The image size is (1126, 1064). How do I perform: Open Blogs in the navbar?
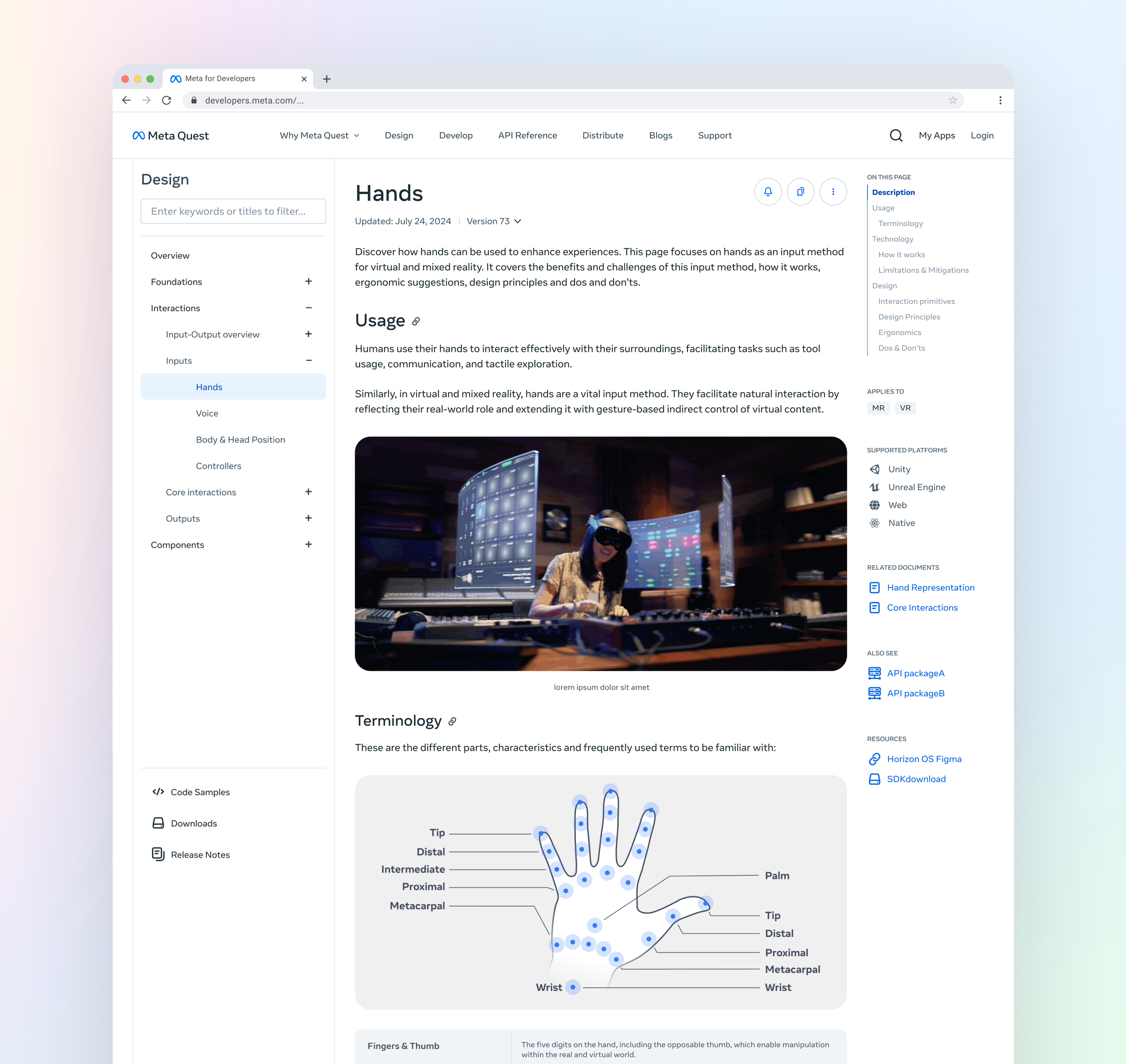661,136
